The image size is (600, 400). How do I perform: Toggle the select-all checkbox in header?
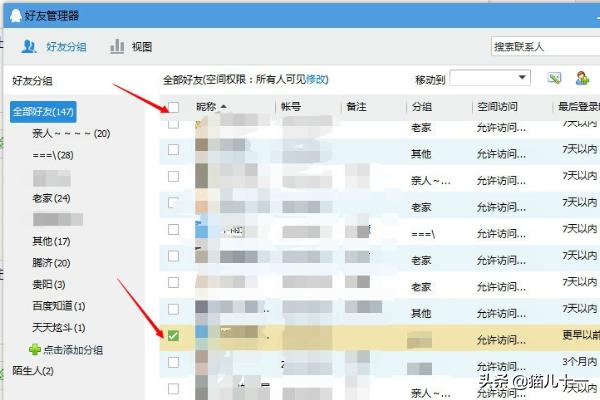[x=174, y=107]
